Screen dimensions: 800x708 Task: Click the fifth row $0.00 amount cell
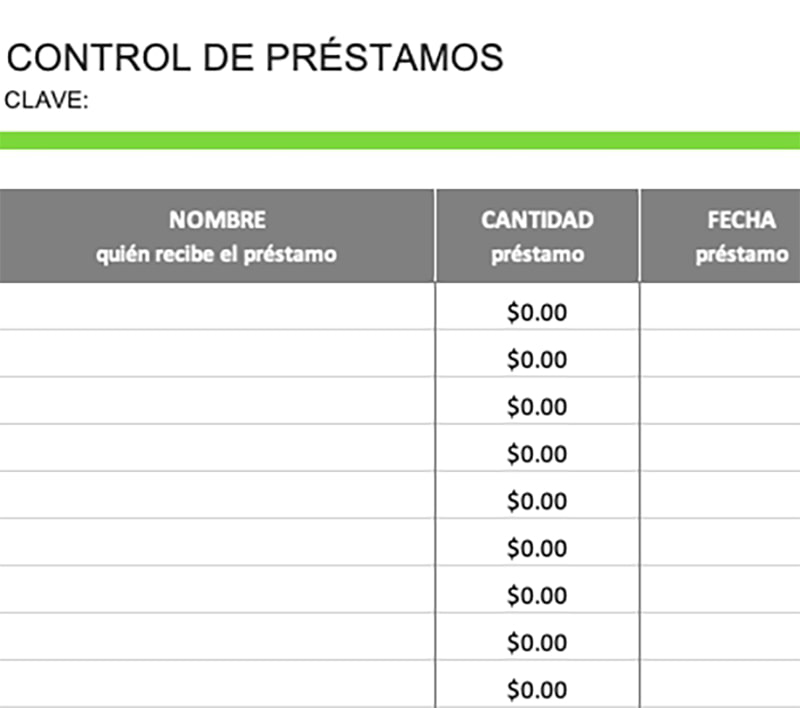pyautogui.click(x=537, y=501)
